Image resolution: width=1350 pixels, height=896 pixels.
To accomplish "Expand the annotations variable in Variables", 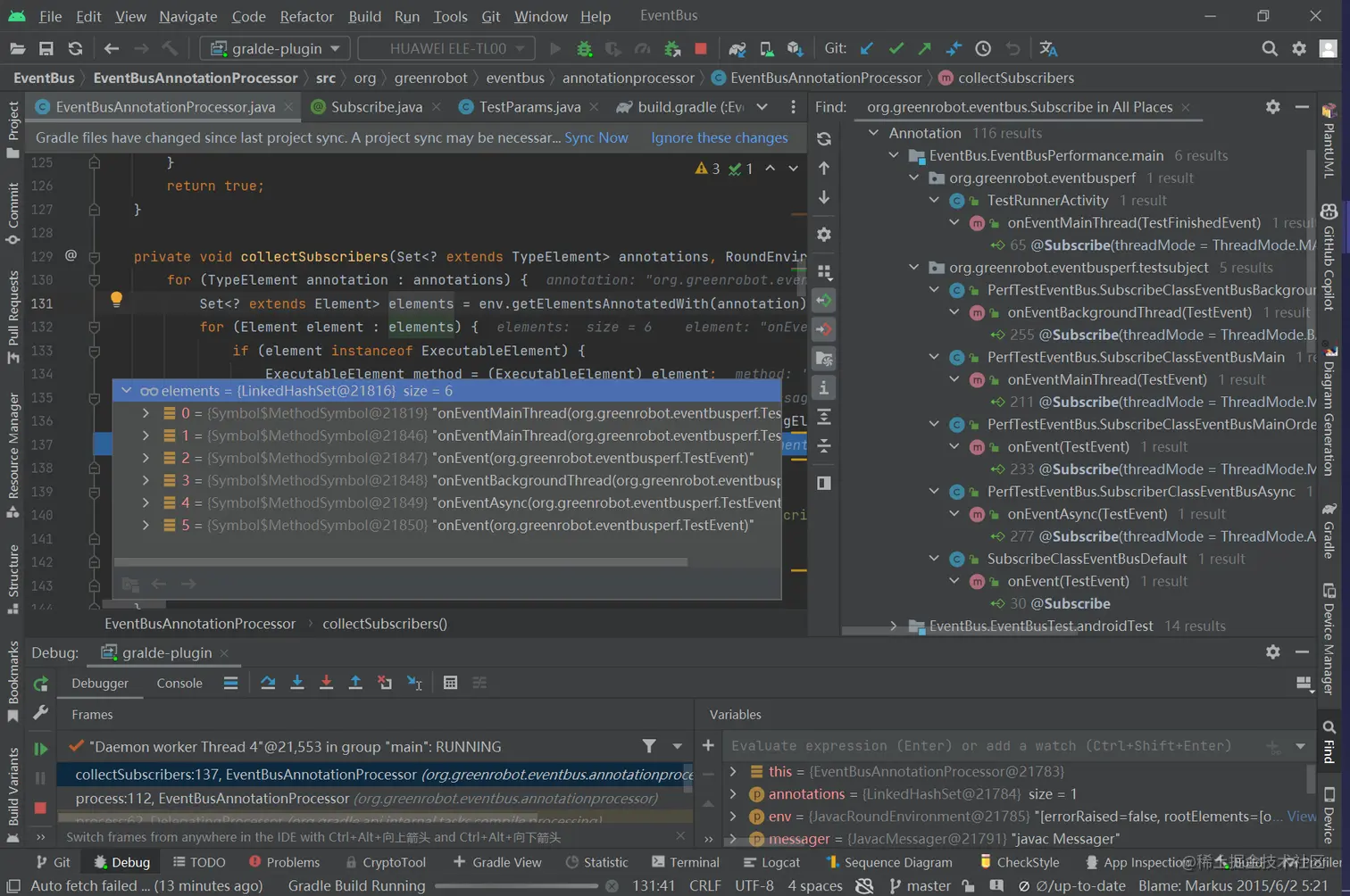I will click(733, 794).
